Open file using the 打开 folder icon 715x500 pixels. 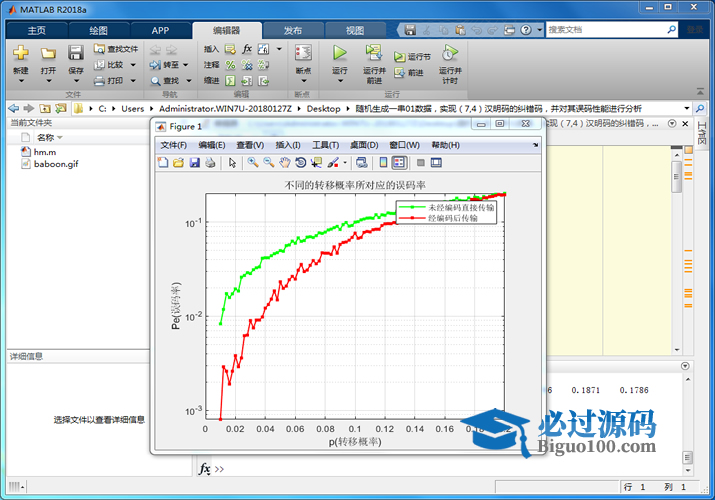point(48,53)
